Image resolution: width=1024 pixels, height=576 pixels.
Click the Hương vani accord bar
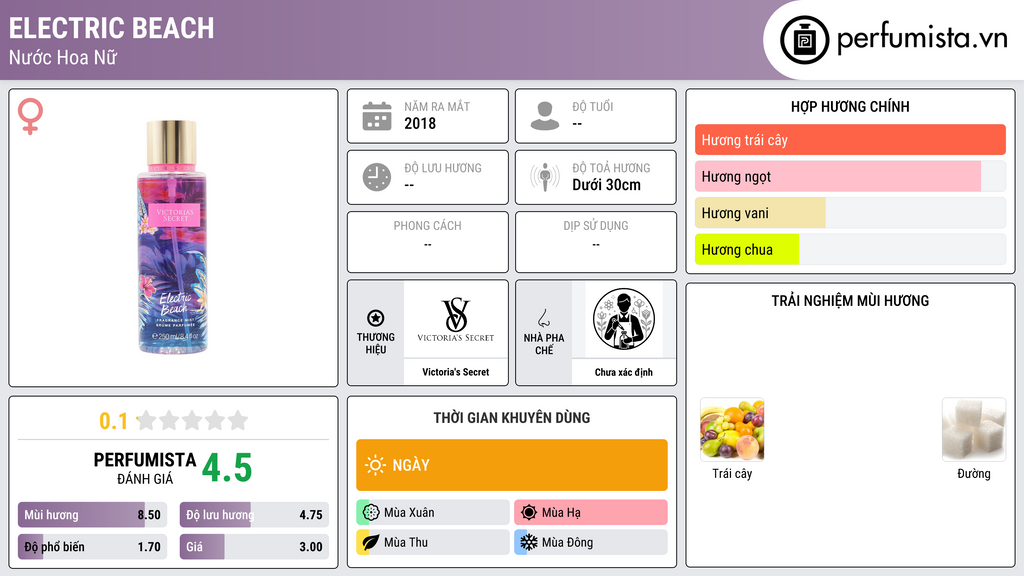coord(850,213)
